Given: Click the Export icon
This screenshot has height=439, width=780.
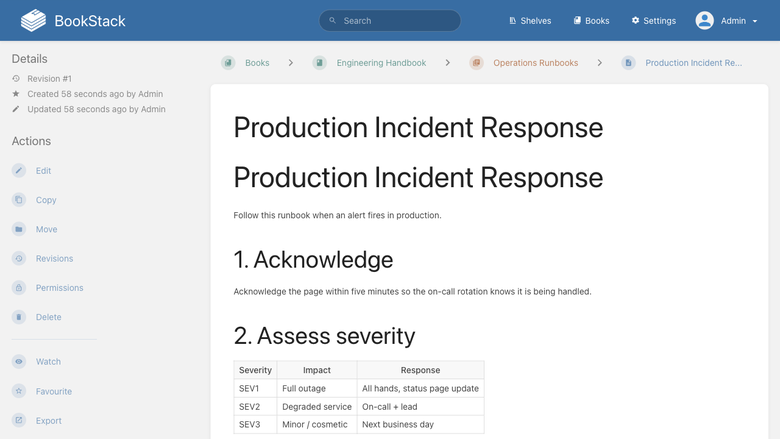Looking at the screenshot, I should (x=19, y=420).
